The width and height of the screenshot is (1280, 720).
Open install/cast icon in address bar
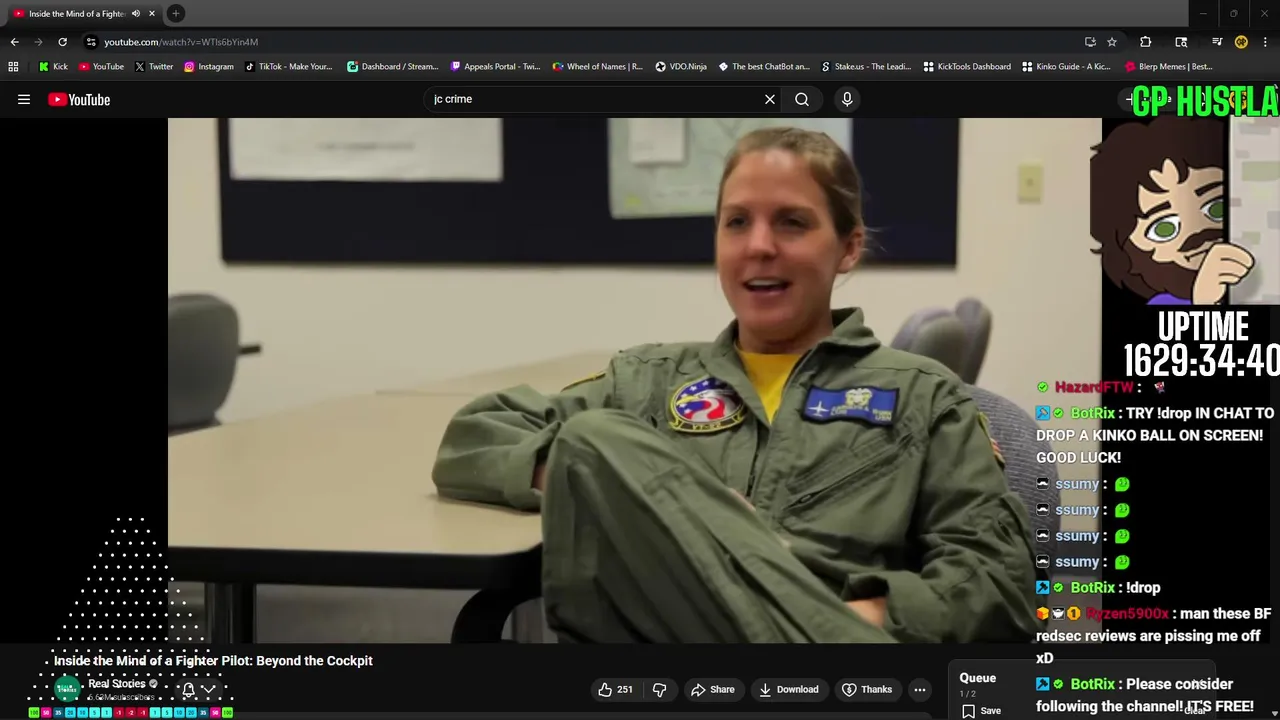click(x=1090, y=42)
